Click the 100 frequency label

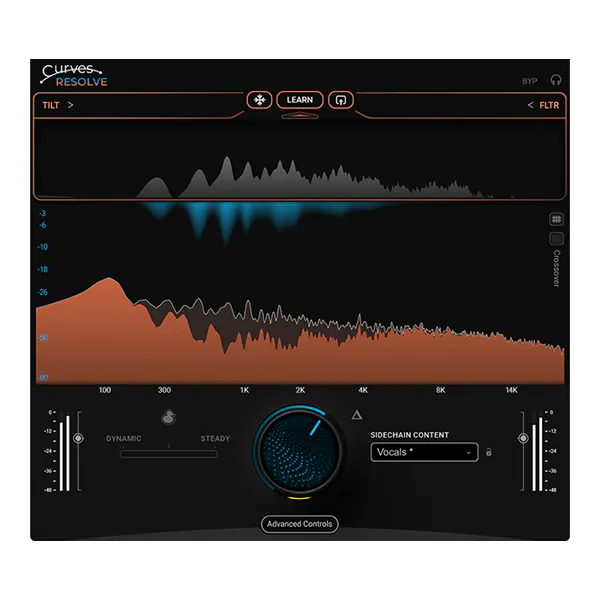105,390
